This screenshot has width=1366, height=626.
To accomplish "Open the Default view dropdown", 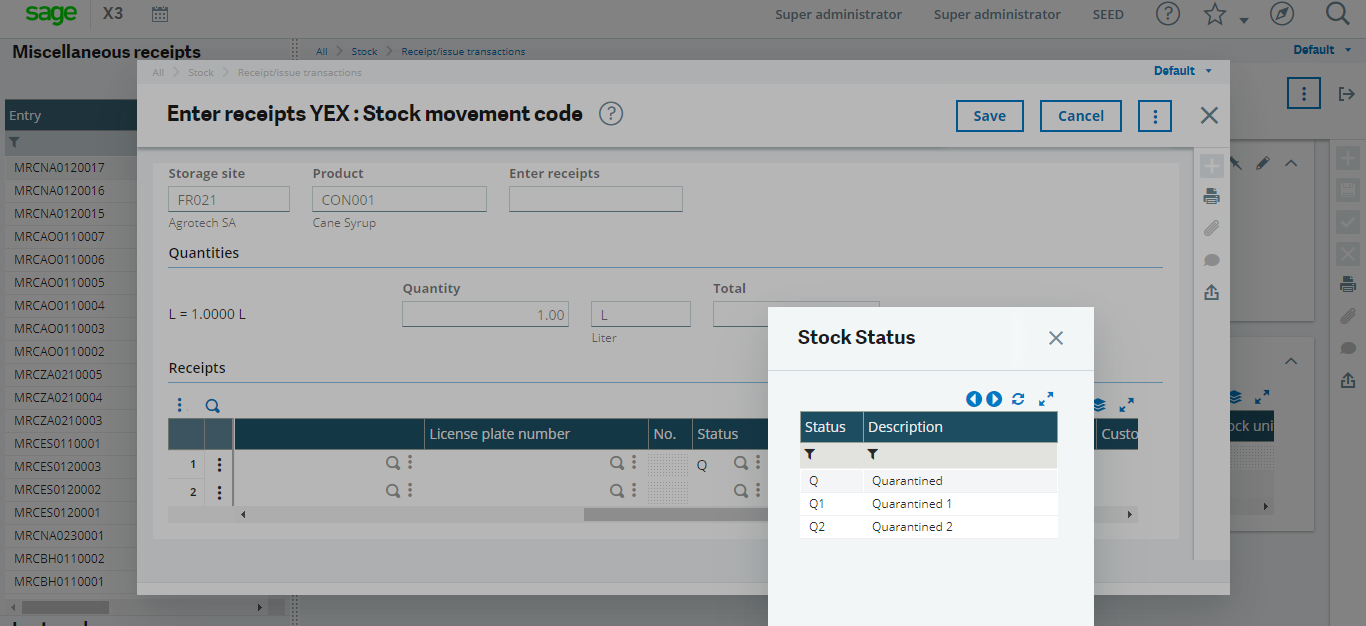I will (1184, 71).
